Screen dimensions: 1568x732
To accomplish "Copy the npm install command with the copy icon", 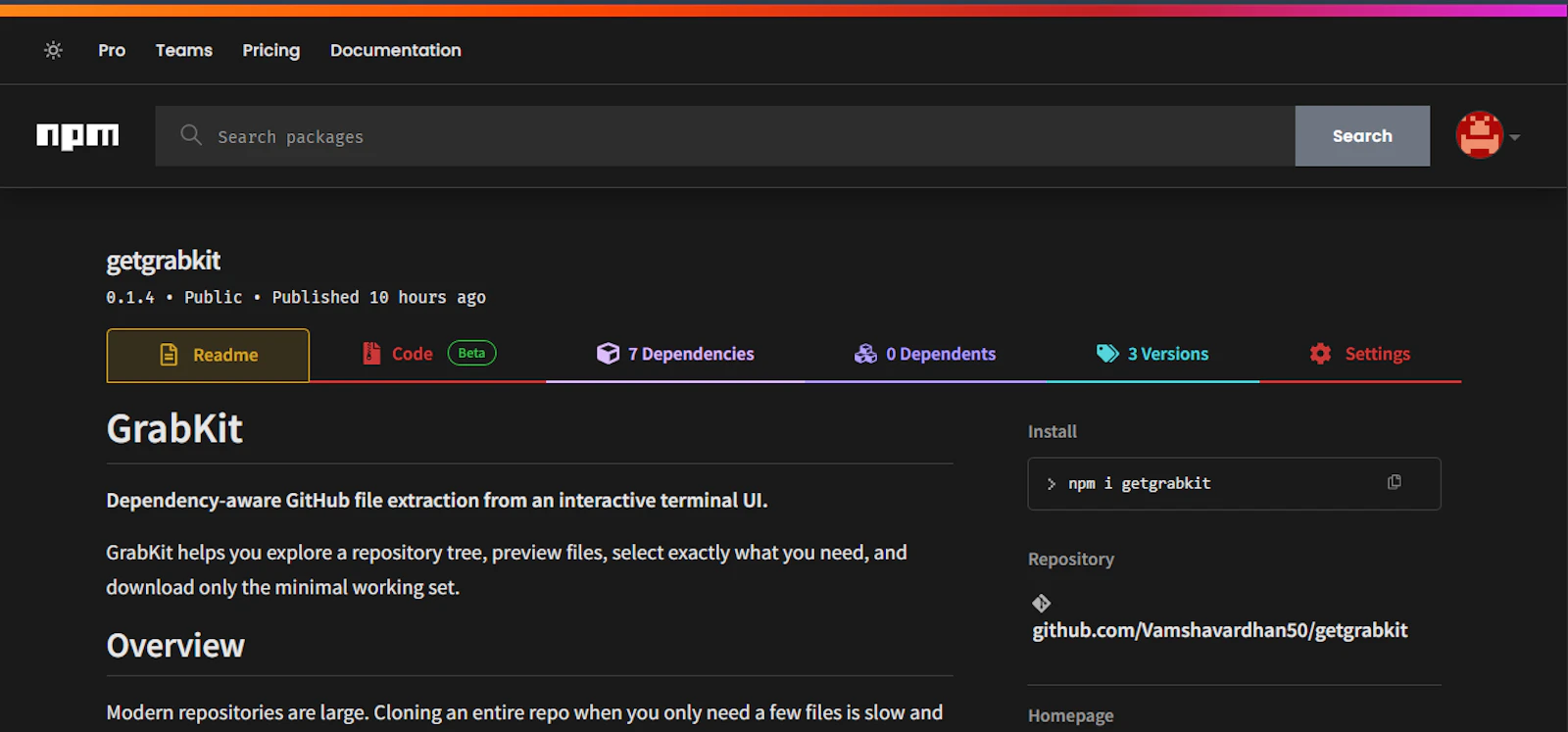I will (1394, 482).
